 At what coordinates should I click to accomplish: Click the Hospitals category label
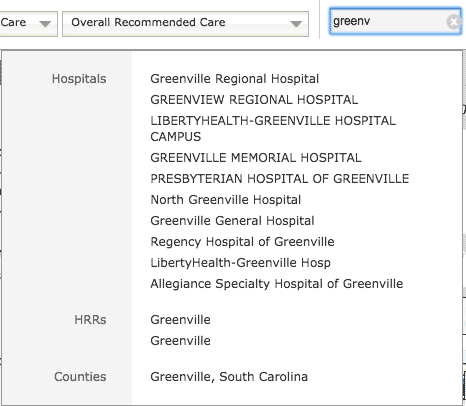point(79,79)
